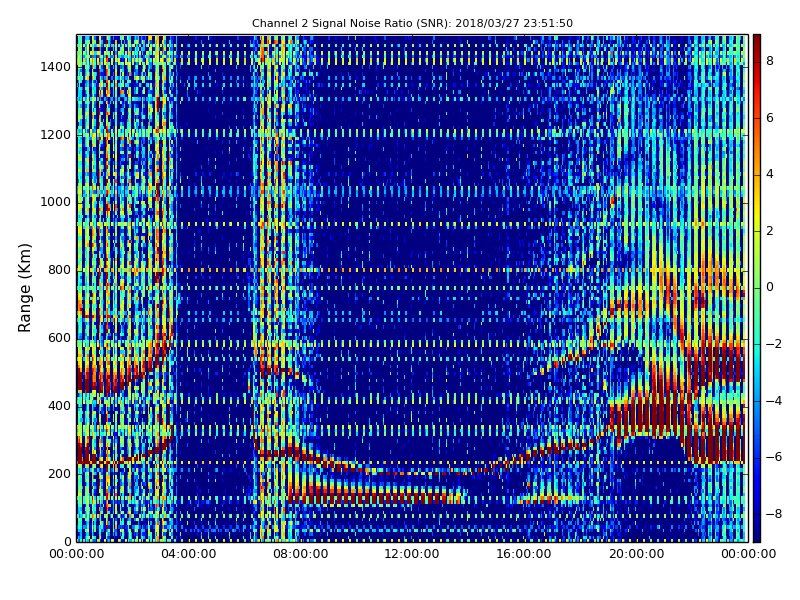Click the 12:00:00 time axis label
800x600 pixels.
(412, 554)
